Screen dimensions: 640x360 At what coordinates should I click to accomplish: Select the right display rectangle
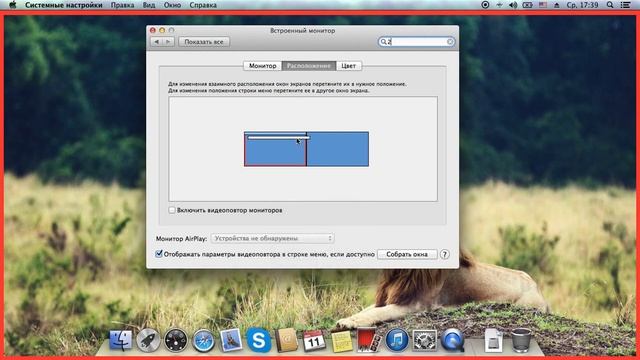click(338, 149)
